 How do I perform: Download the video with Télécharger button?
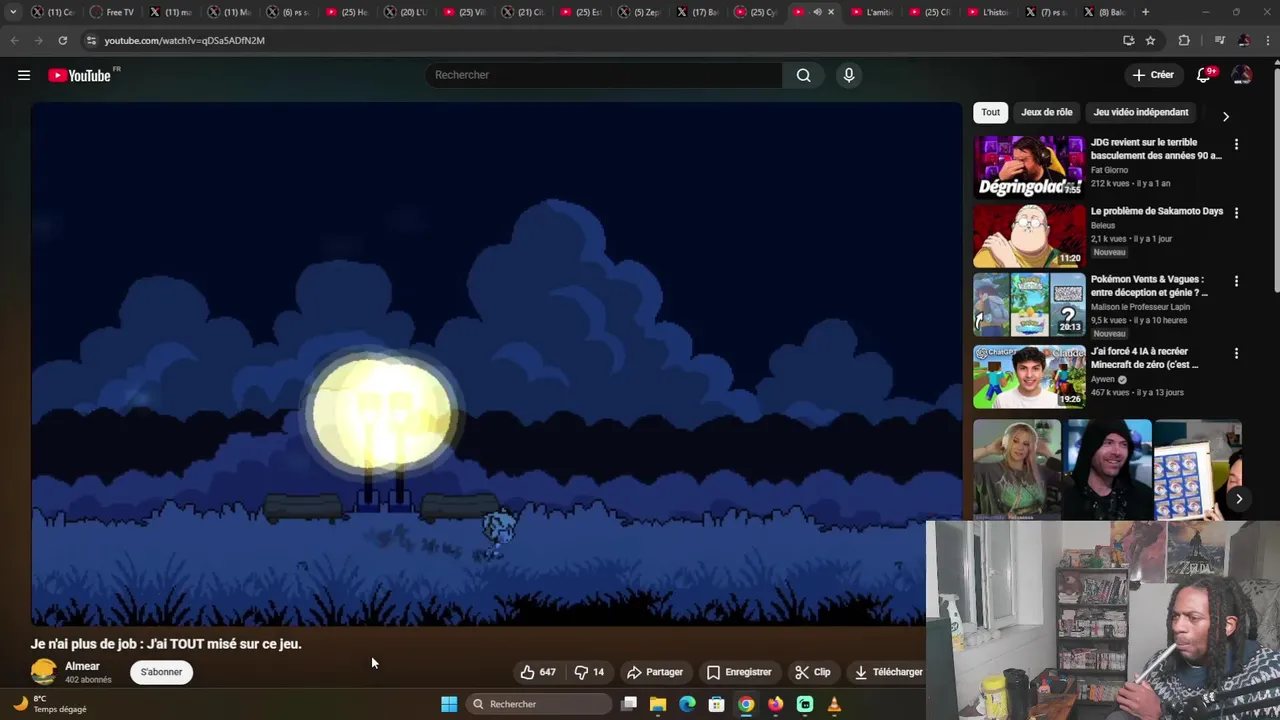click(x=888, y=672)
